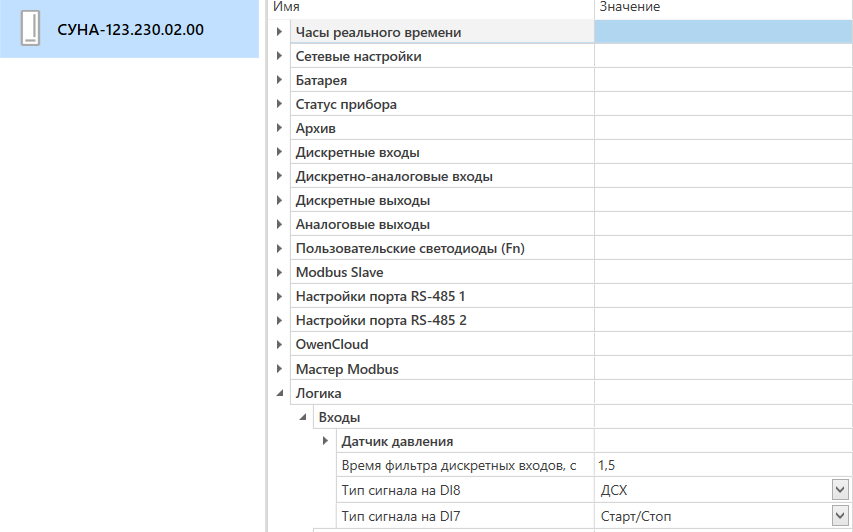This screenshot has height=532, width=853.
Task: Select Тип сигнала на DI8 label
Action: [401, 490]
